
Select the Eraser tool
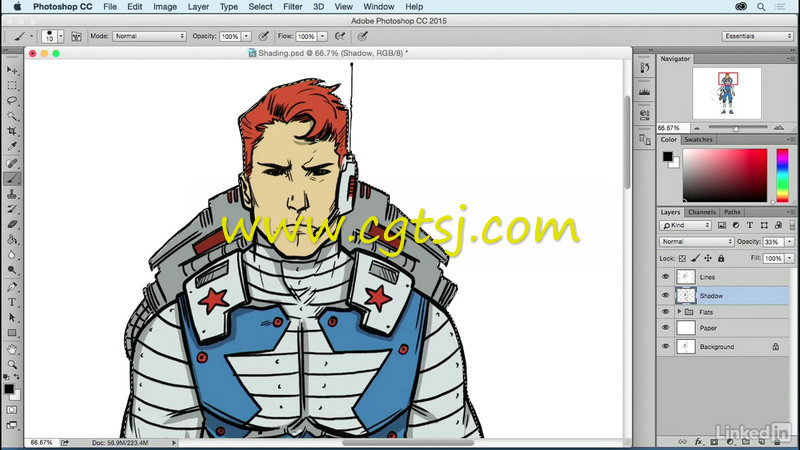[12, 224]
